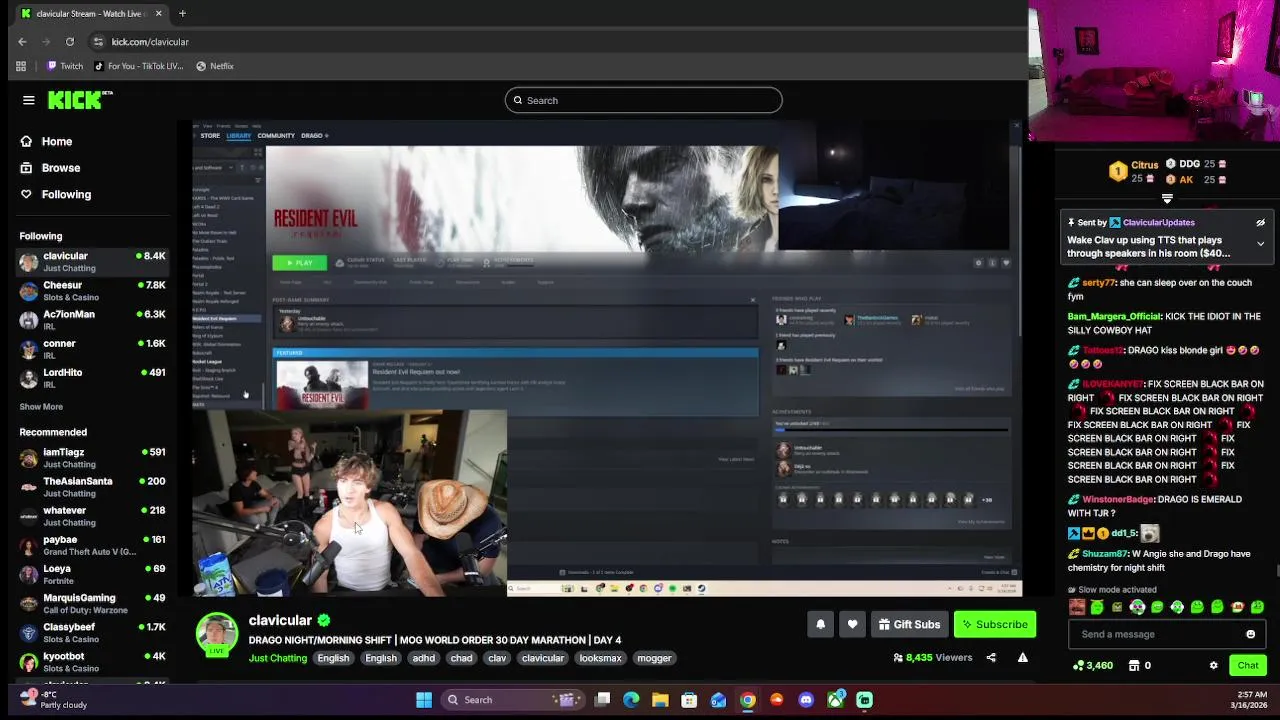Image resolution: width=1280 pixels, height=720 pixels.
Task: Open the conner IRL channel
Action: pyautogui.click(x=92, y=349)
